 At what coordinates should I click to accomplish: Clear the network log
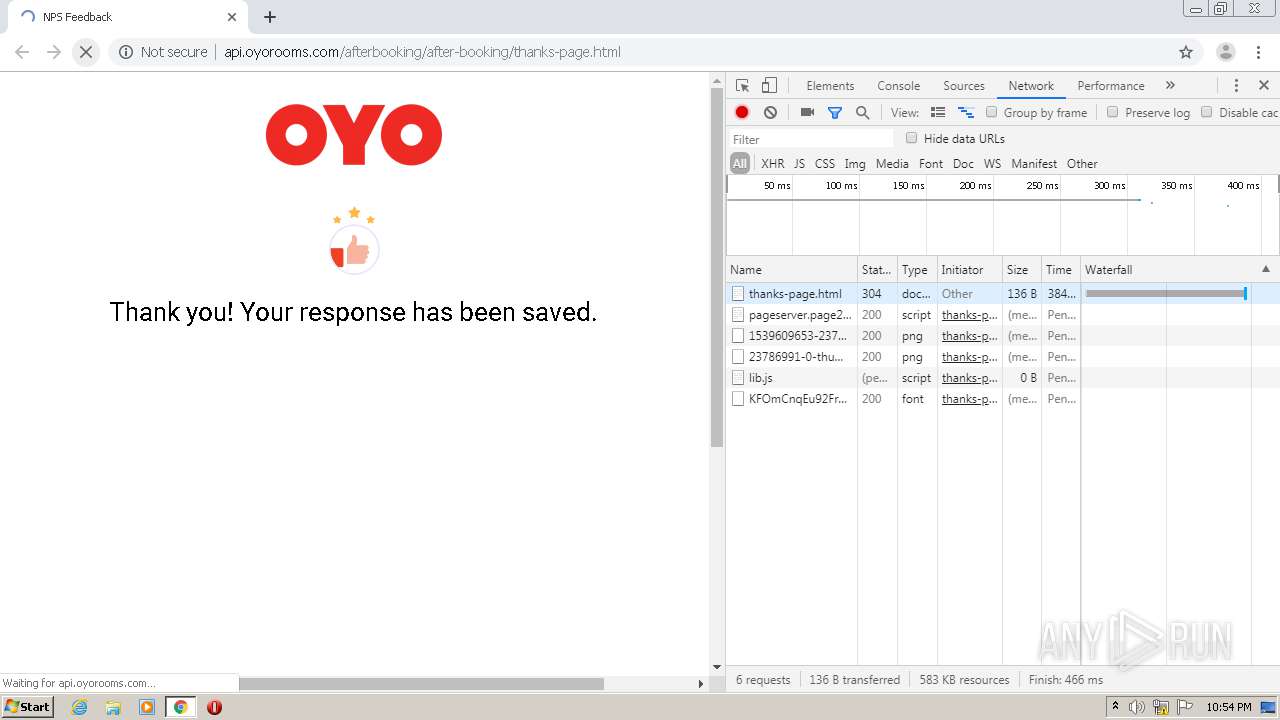pyautogui.click(x=770, y=113)
